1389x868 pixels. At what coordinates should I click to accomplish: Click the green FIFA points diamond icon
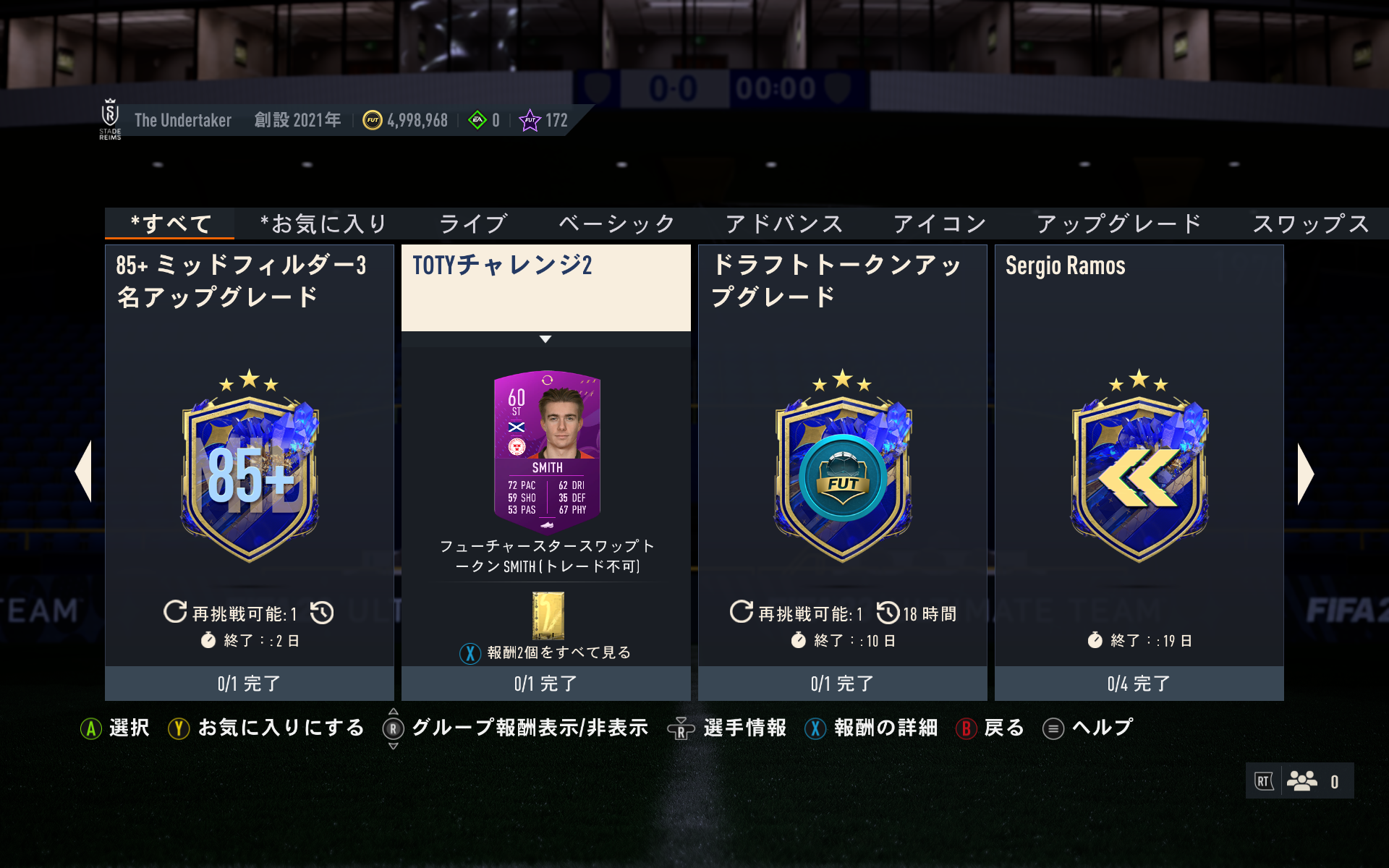477,120
